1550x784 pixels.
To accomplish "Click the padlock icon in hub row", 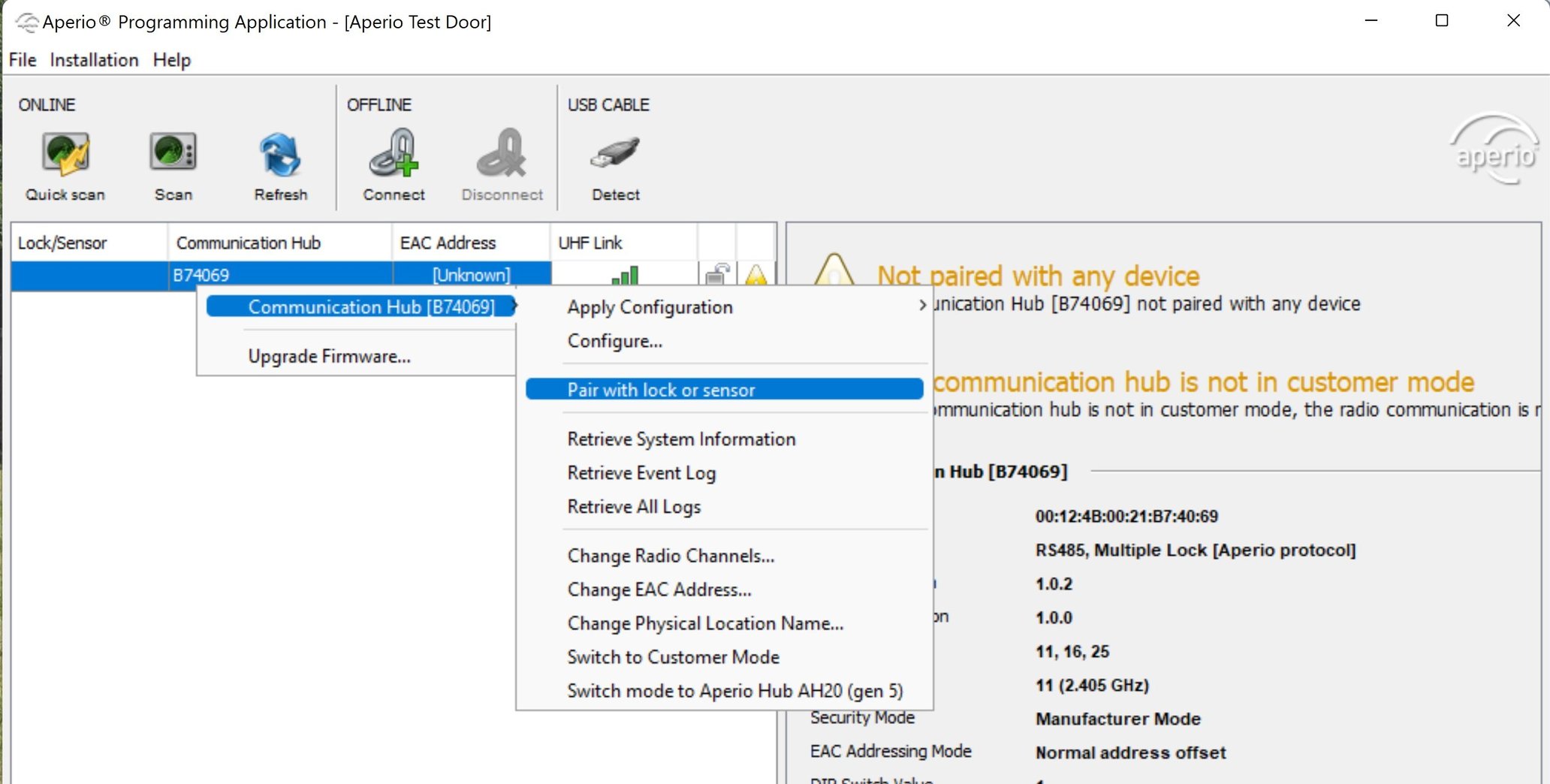I will [717, 275].
